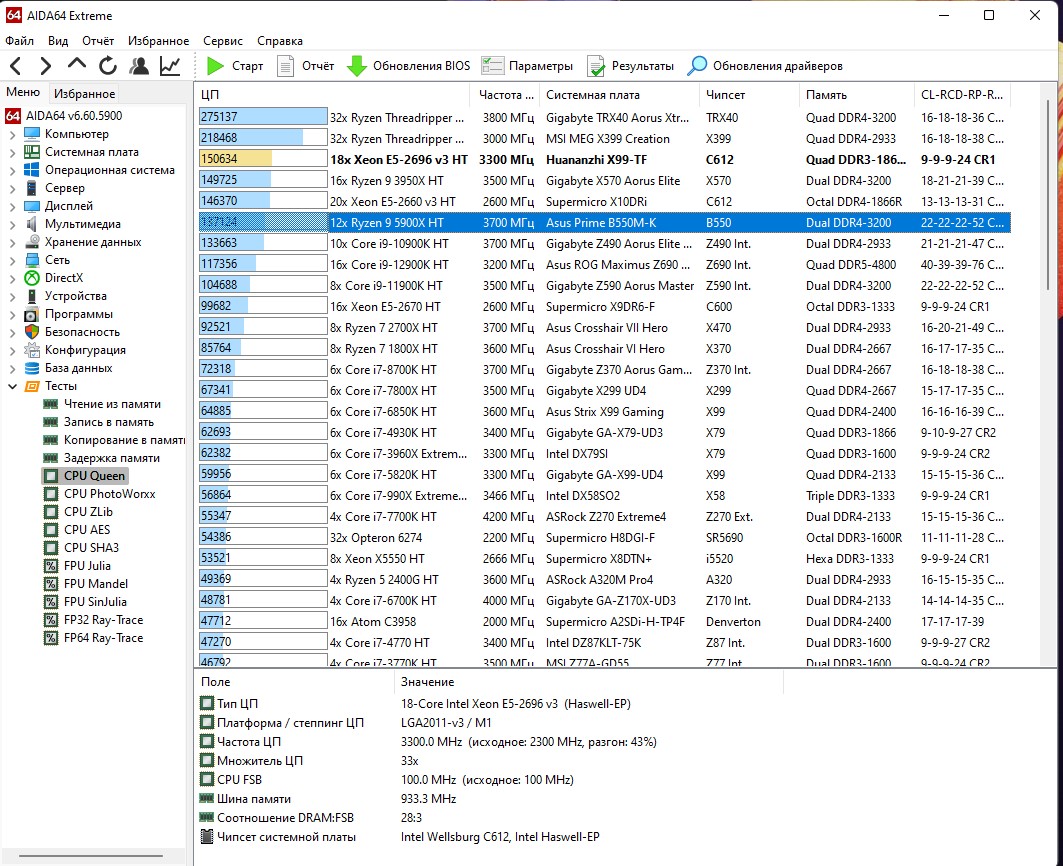This screenshot has height=866, width=1063.
Task: Click the Безопасность shield icon
Action: [32, 332]
